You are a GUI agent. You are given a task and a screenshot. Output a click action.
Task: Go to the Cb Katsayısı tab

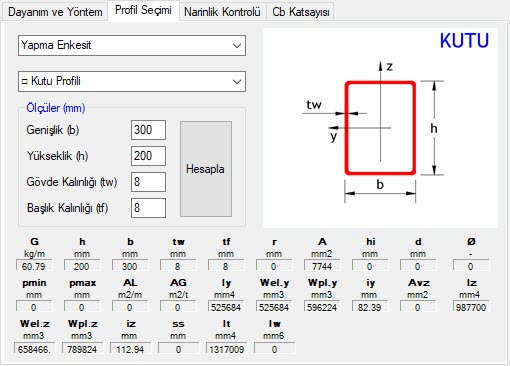point(300,12)
